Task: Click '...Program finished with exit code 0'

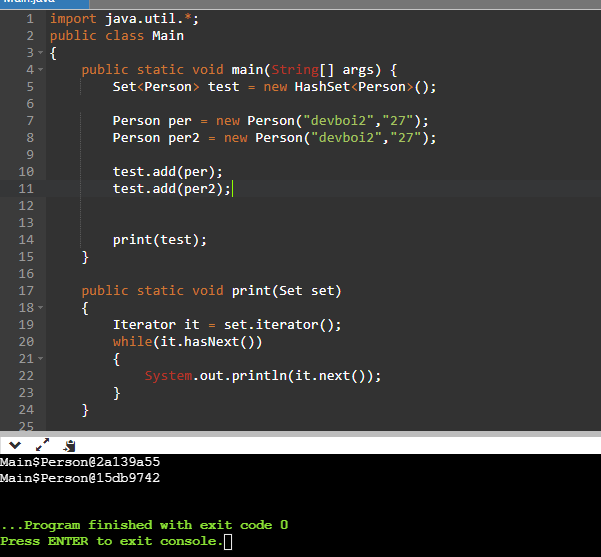Action: coord(144,525)
